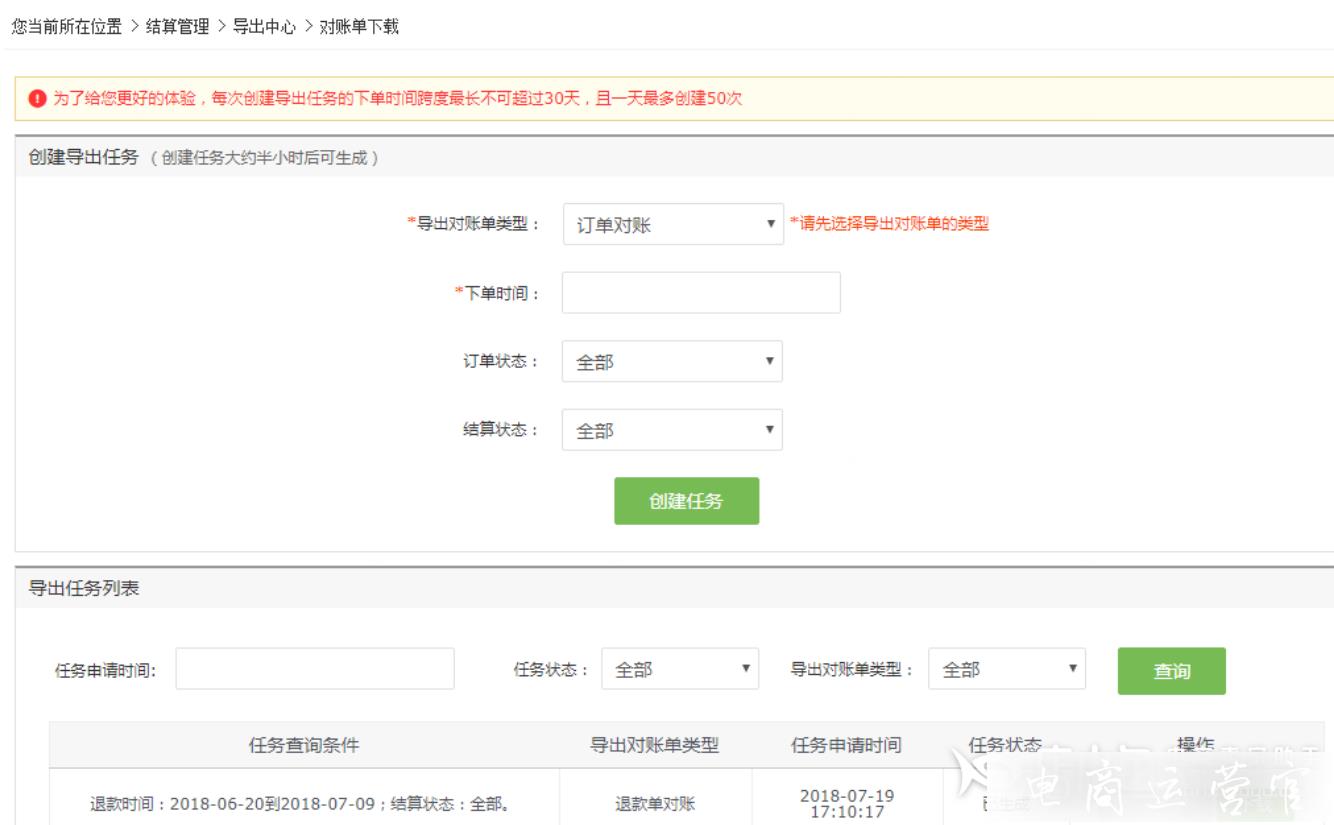Click the 创建导出任务 section title
The width and height of the screenshot is (1334, 825).
point(82,158)
